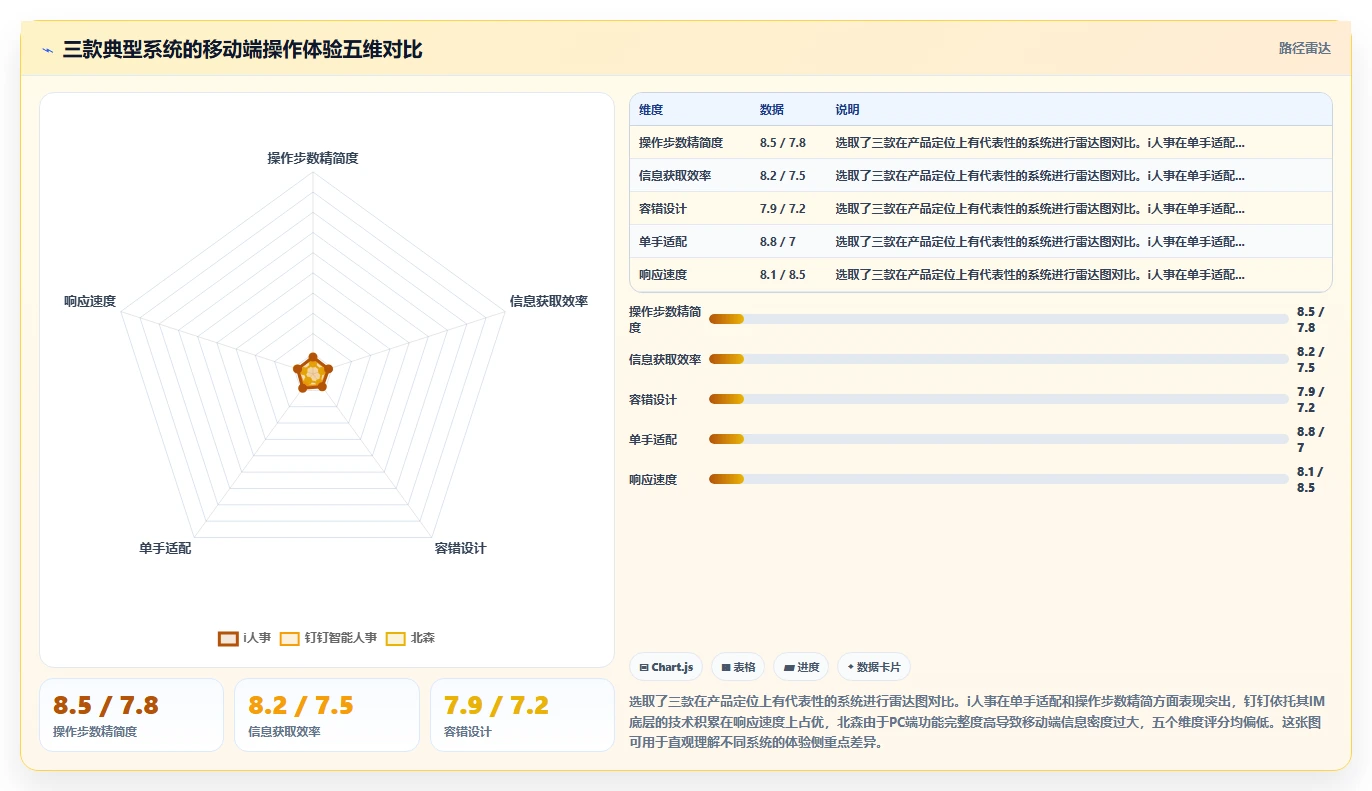Click the 8.1 / 8.5 value in table
Screen dimensions: 1372x791
tap(783, 275)
